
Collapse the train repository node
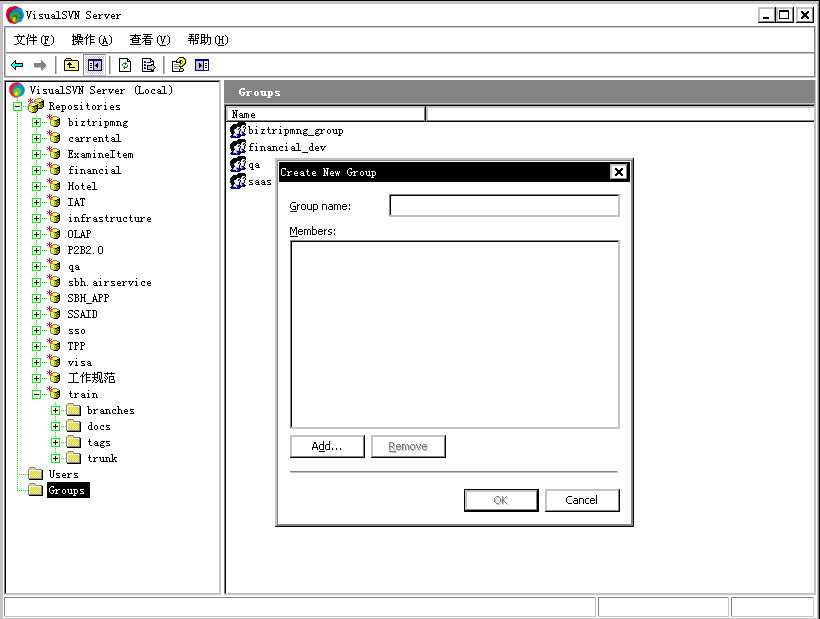coord(37,395)
